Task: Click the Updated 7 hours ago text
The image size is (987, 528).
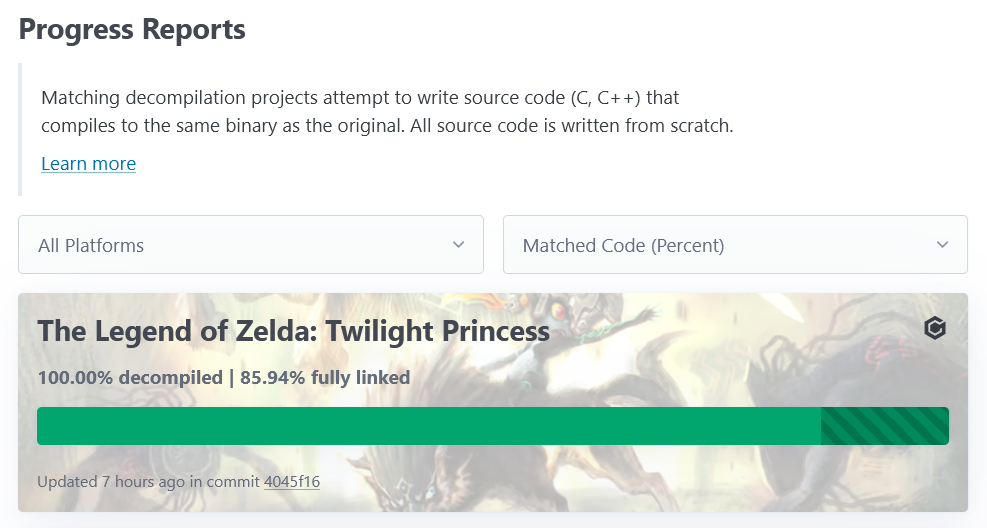Action: [x=111, y=482]
